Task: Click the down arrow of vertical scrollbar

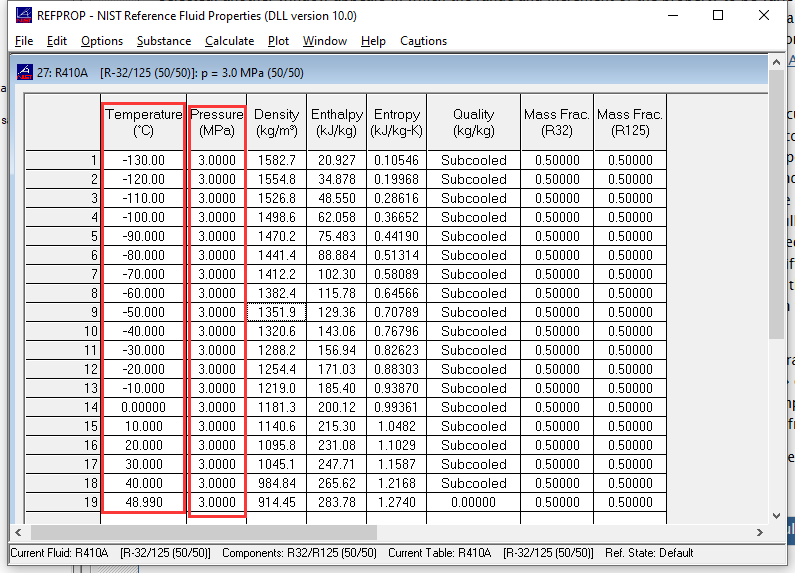Action: click(x=776, y=514)
